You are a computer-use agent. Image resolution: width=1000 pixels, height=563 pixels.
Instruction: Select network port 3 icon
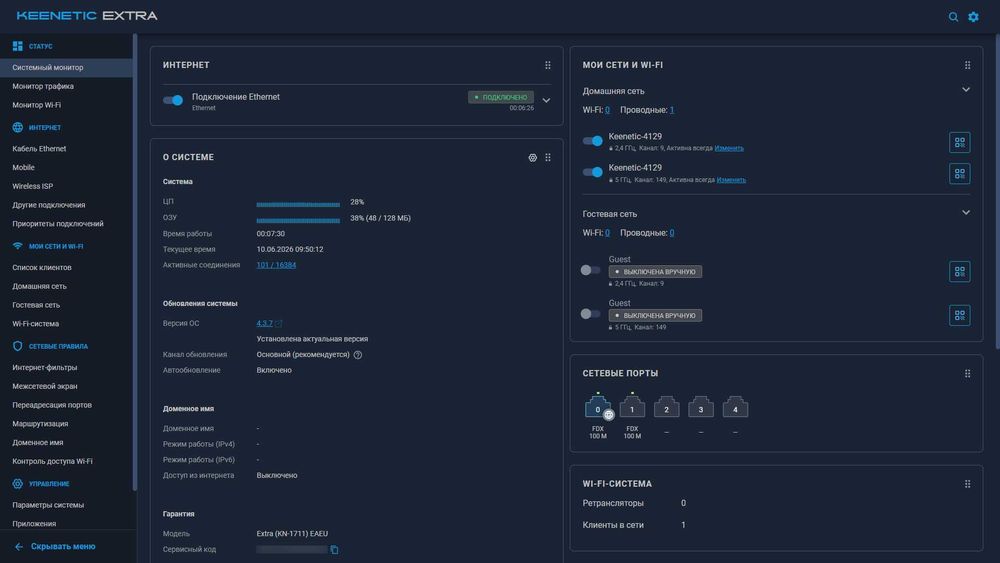point(701,407)
